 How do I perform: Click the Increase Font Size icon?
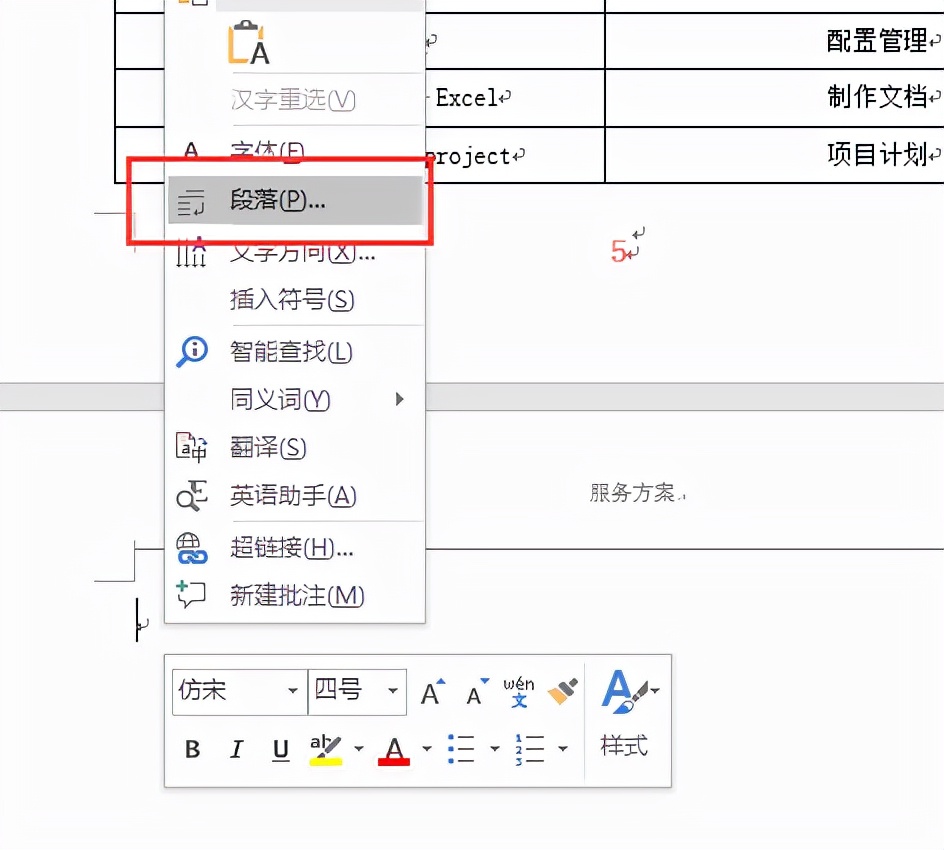click(430, 690)
